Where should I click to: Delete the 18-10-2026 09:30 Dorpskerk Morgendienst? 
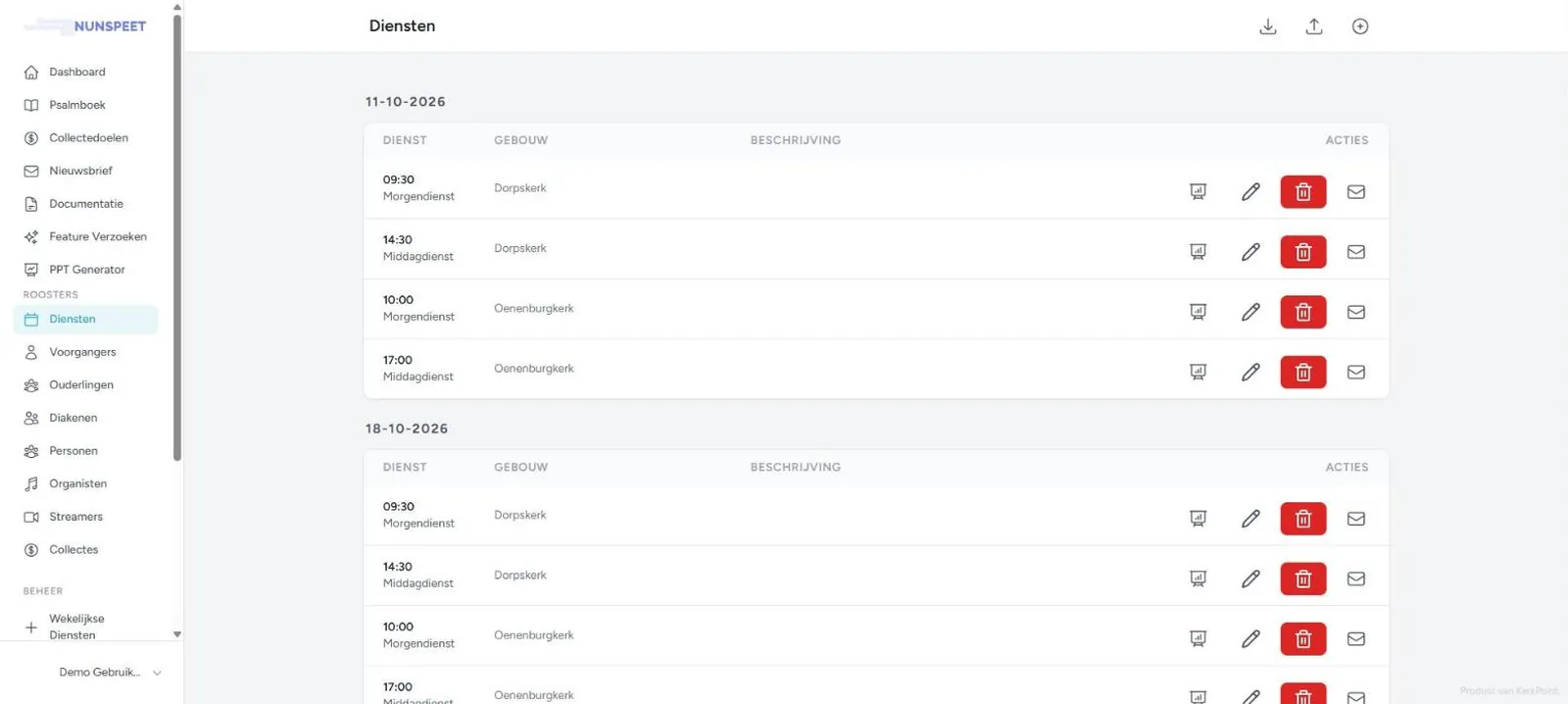point(1303,519)
